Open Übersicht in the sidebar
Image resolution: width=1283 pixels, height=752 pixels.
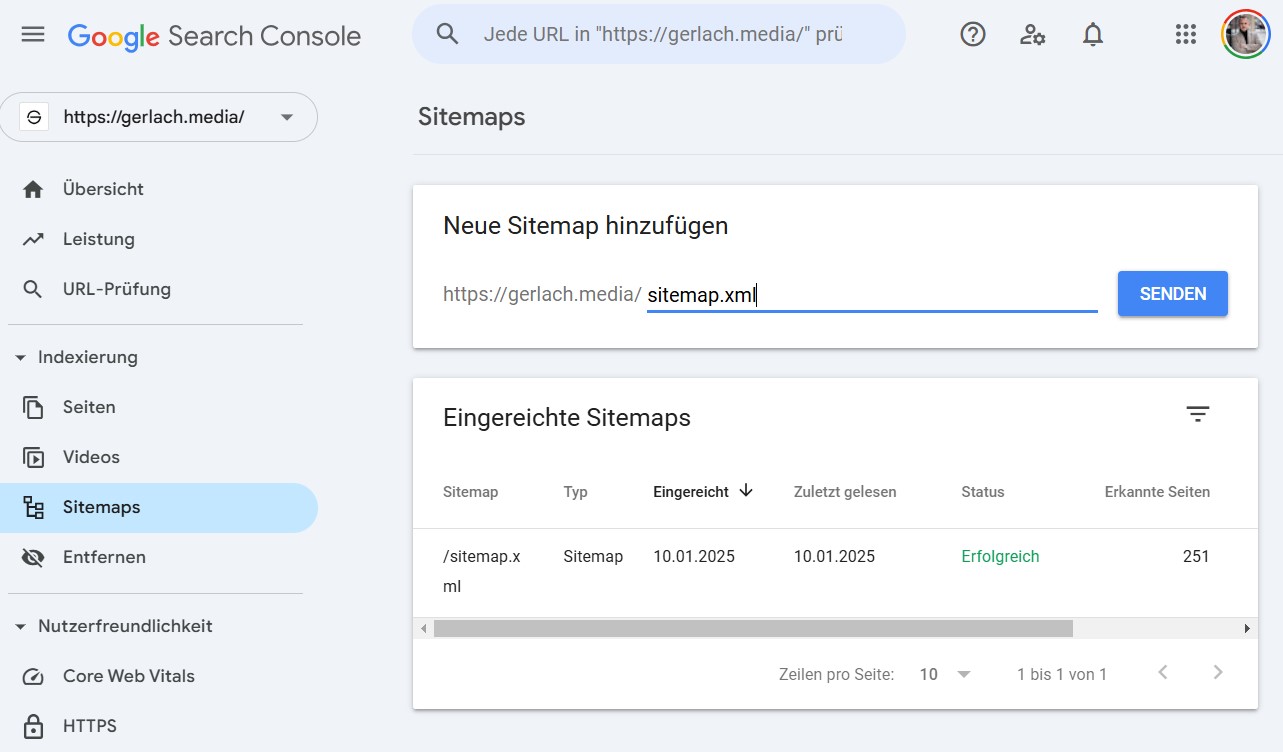click(x=103, y=189)
